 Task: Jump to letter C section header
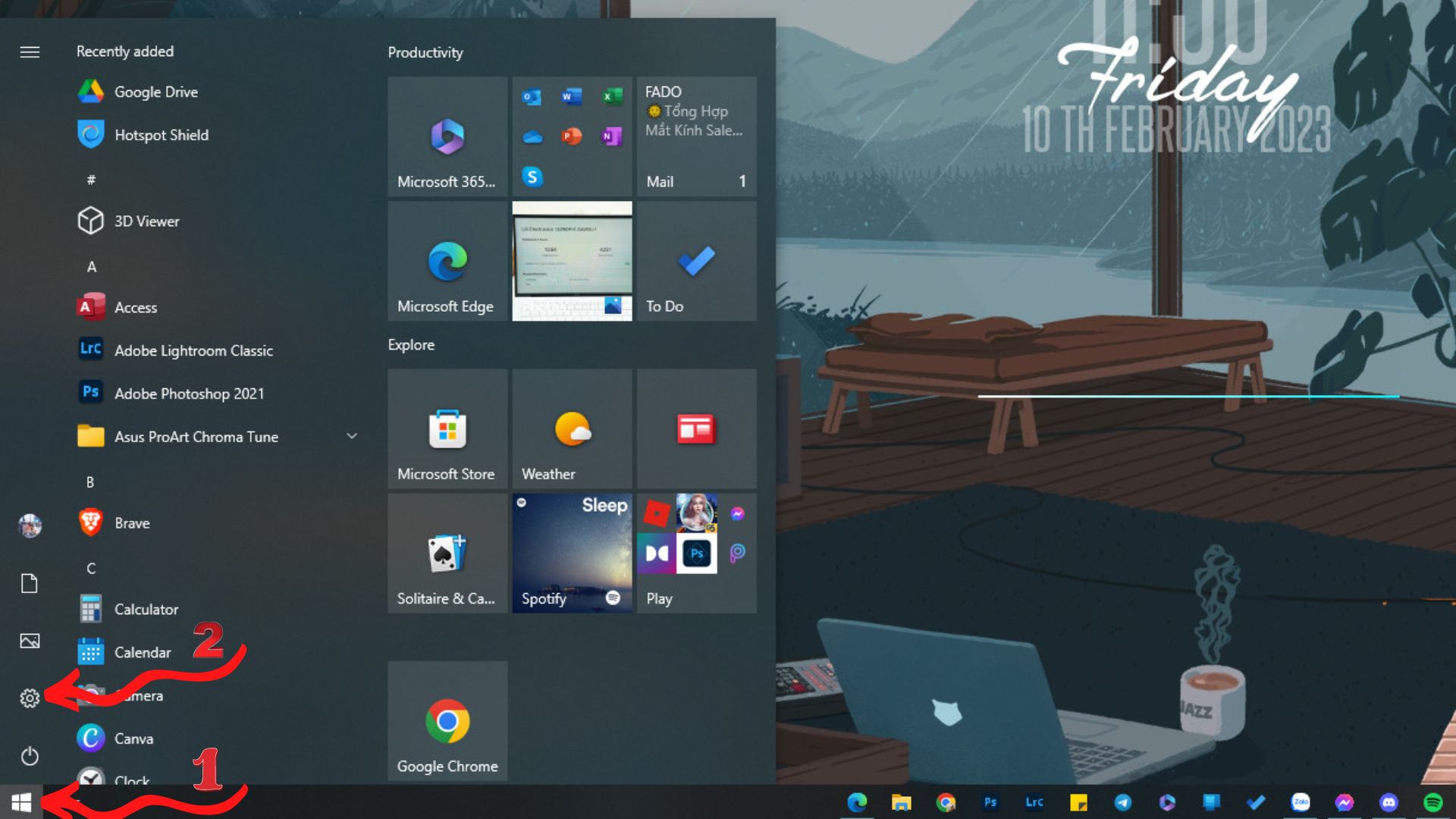pyautogui.click(x=91, y=569)
